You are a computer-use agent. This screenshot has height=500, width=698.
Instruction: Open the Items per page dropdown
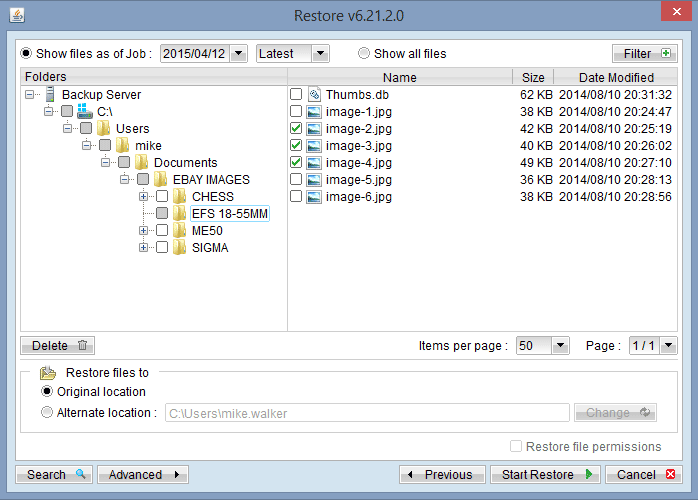click(559, 346)
